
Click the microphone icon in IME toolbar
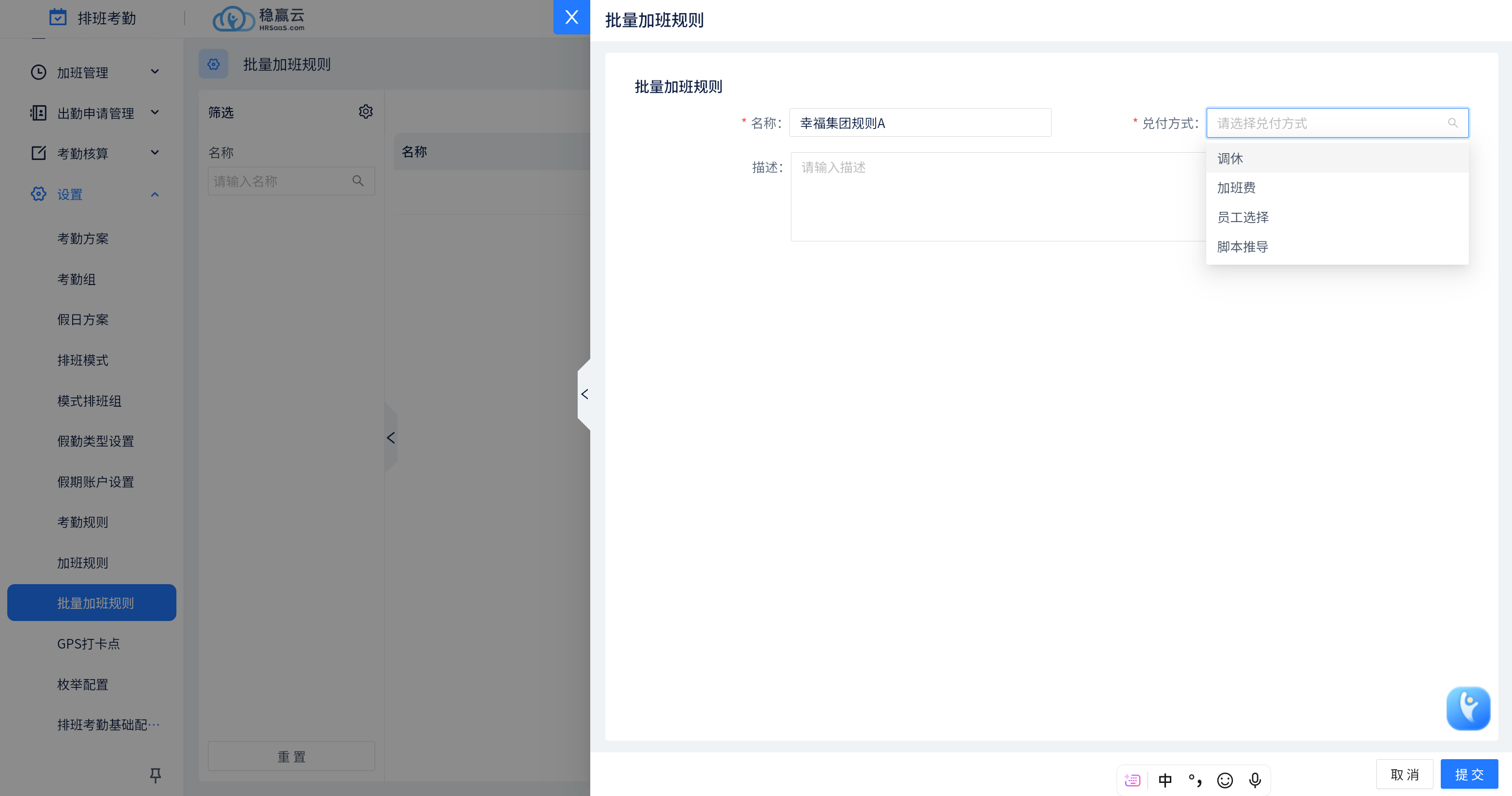[1255, 780]
